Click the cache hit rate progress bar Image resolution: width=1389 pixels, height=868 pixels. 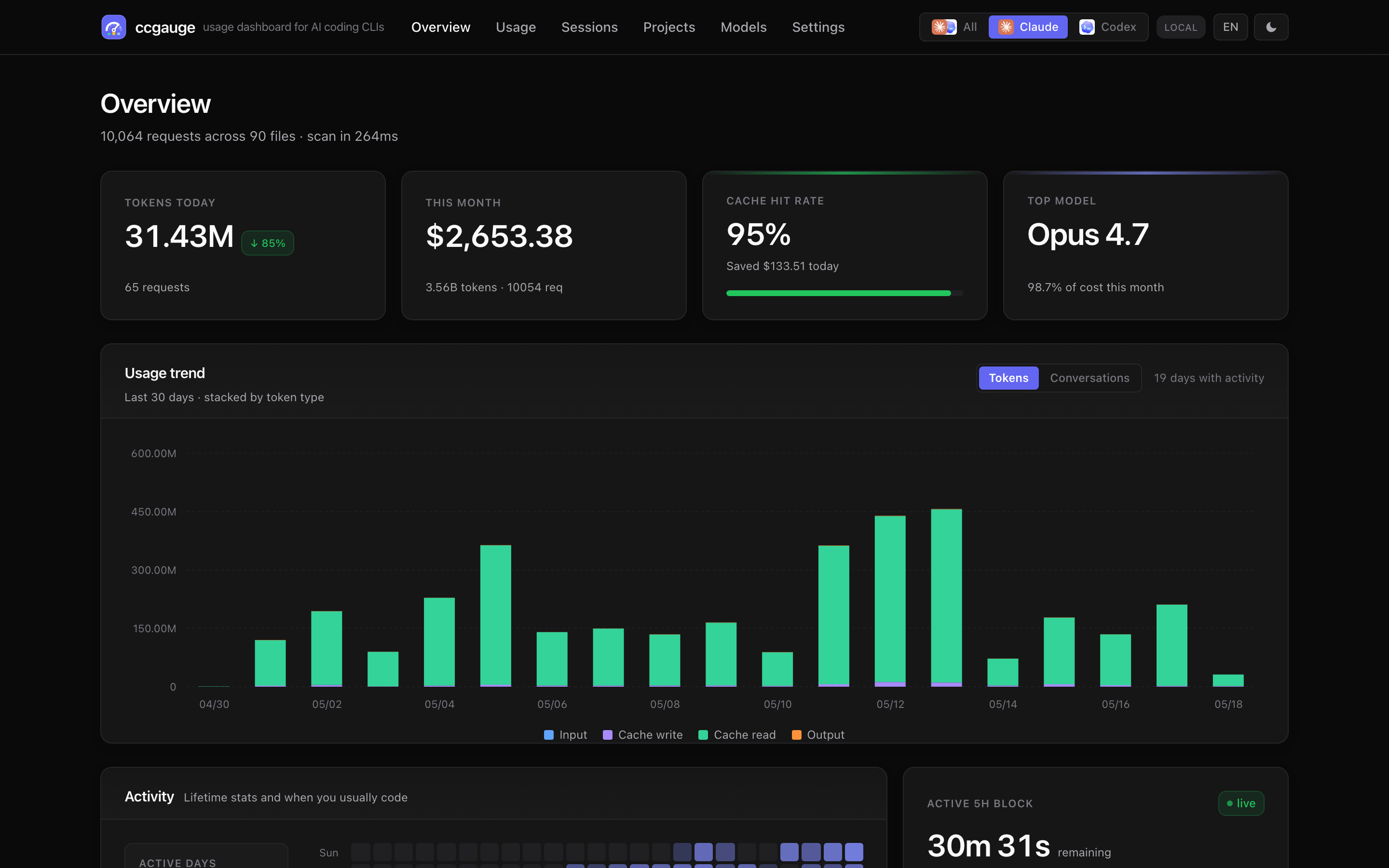pos(844,293)
